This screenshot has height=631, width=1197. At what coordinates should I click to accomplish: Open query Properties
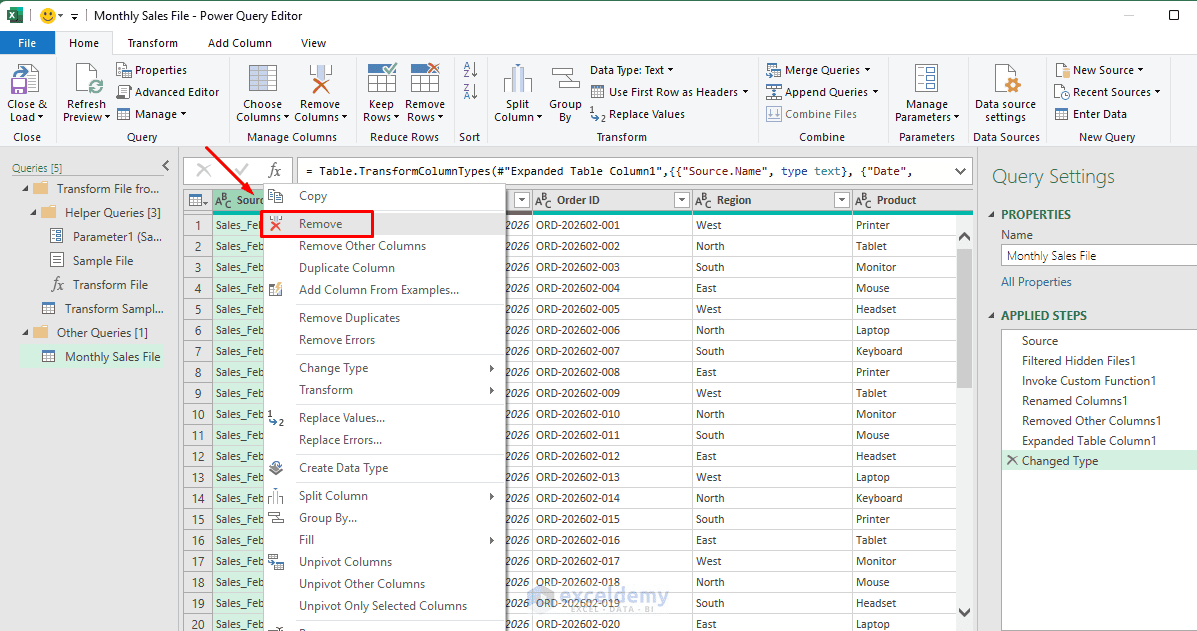[152, 69]
